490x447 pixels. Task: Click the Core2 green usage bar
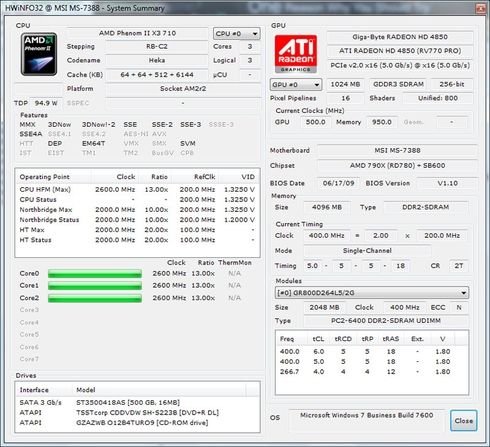point(95,298)
